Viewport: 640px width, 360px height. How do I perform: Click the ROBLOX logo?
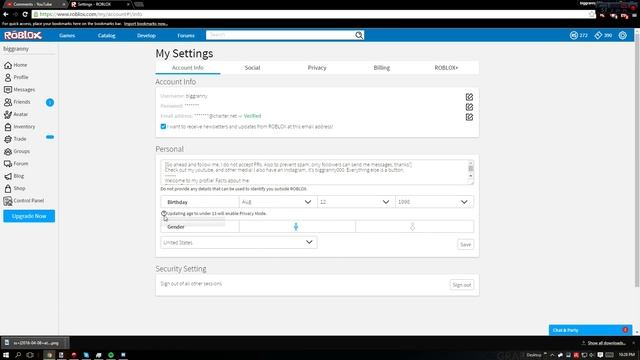[x=23, y=36]
